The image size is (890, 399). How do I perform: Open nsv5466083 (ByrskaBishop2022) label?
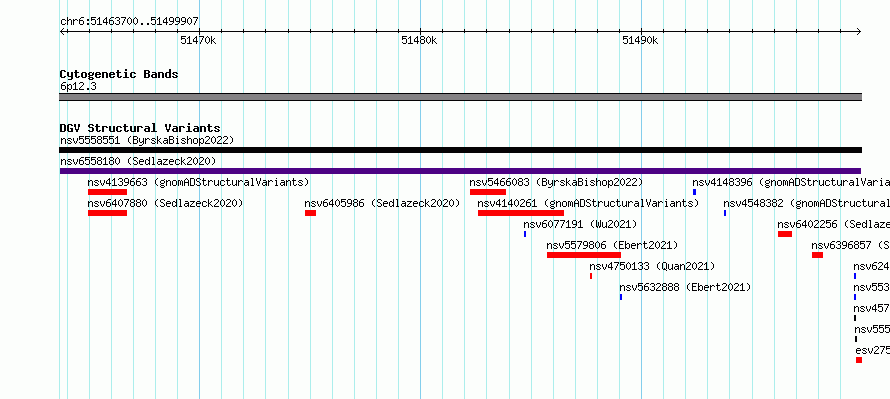coord(556,182)
